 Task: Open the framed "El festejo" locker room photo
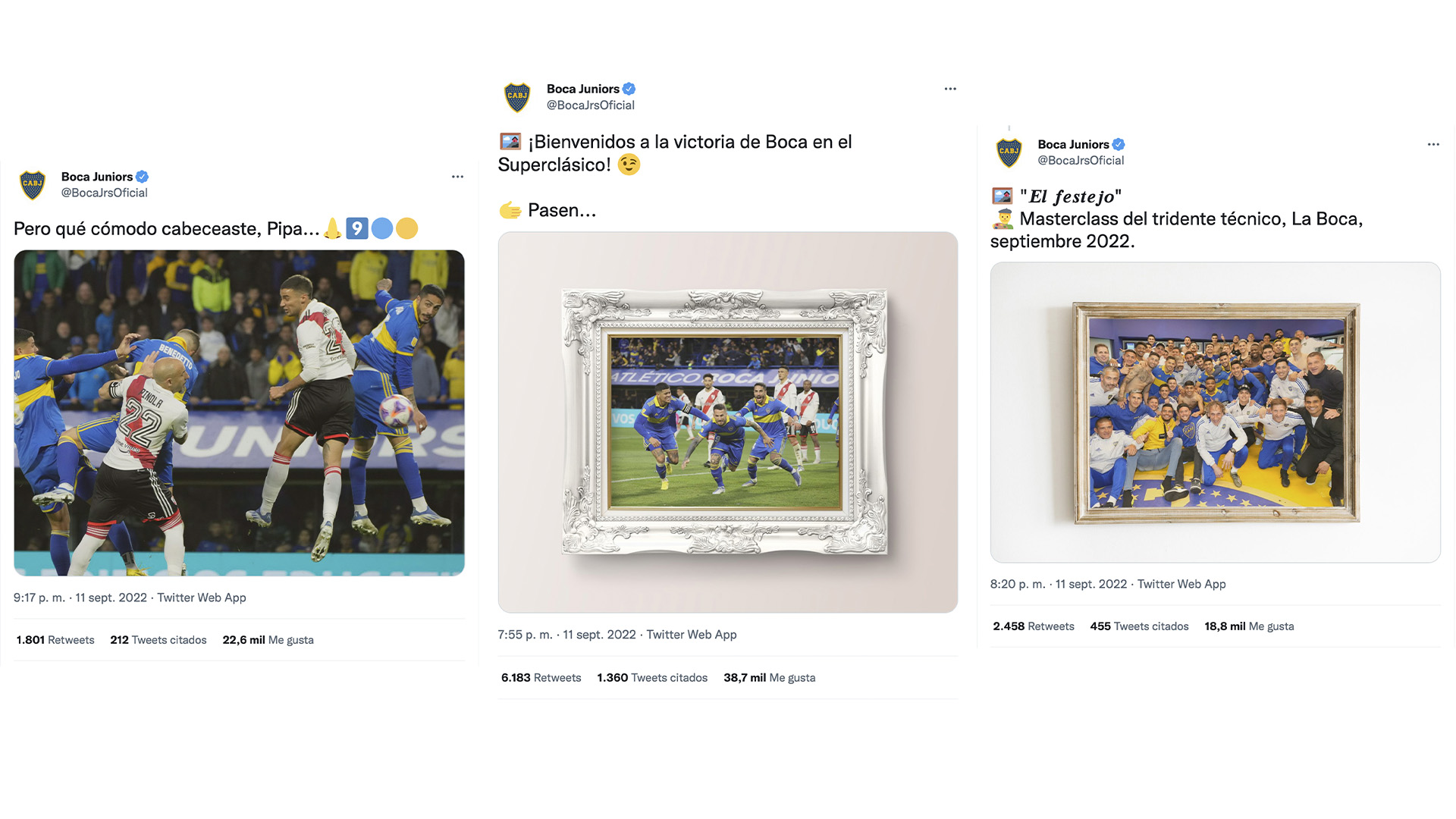click(1215, 412)
